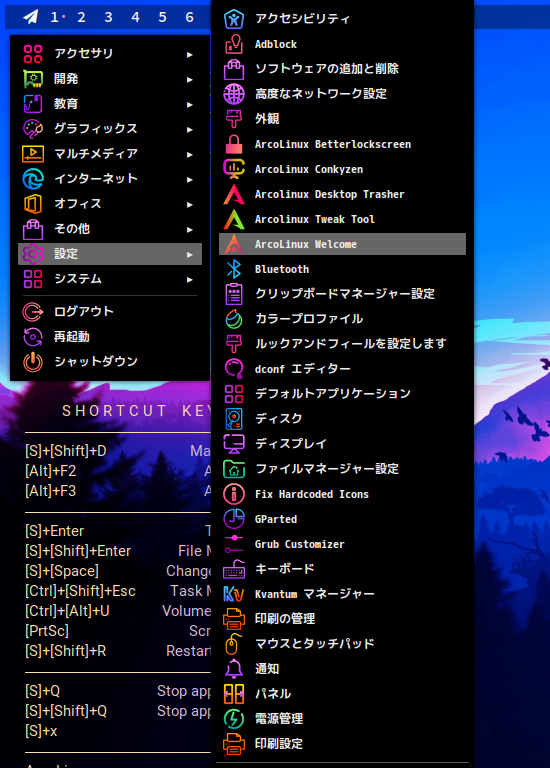
Task: Click the GParted pie icon
Action: point(234,519)
